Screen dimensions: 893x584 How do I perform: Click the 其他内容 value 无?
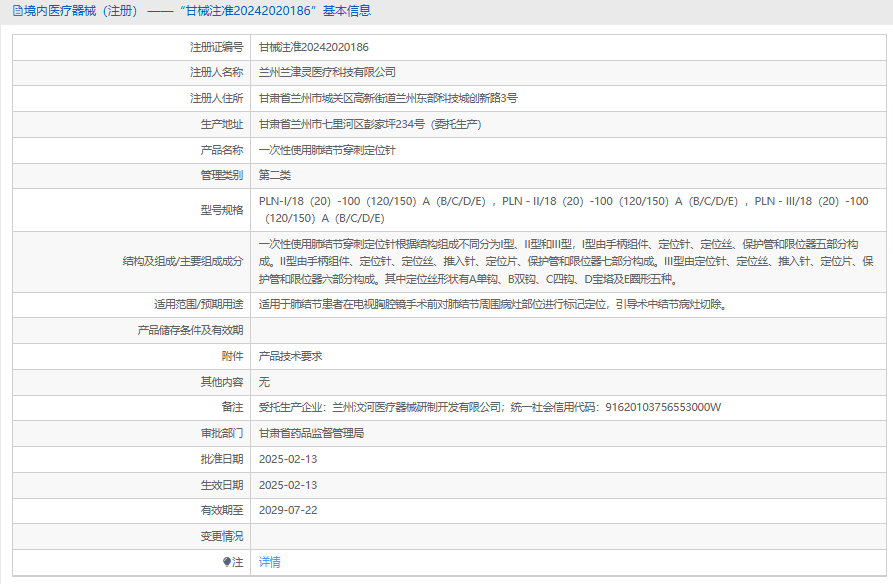[264, 382]
